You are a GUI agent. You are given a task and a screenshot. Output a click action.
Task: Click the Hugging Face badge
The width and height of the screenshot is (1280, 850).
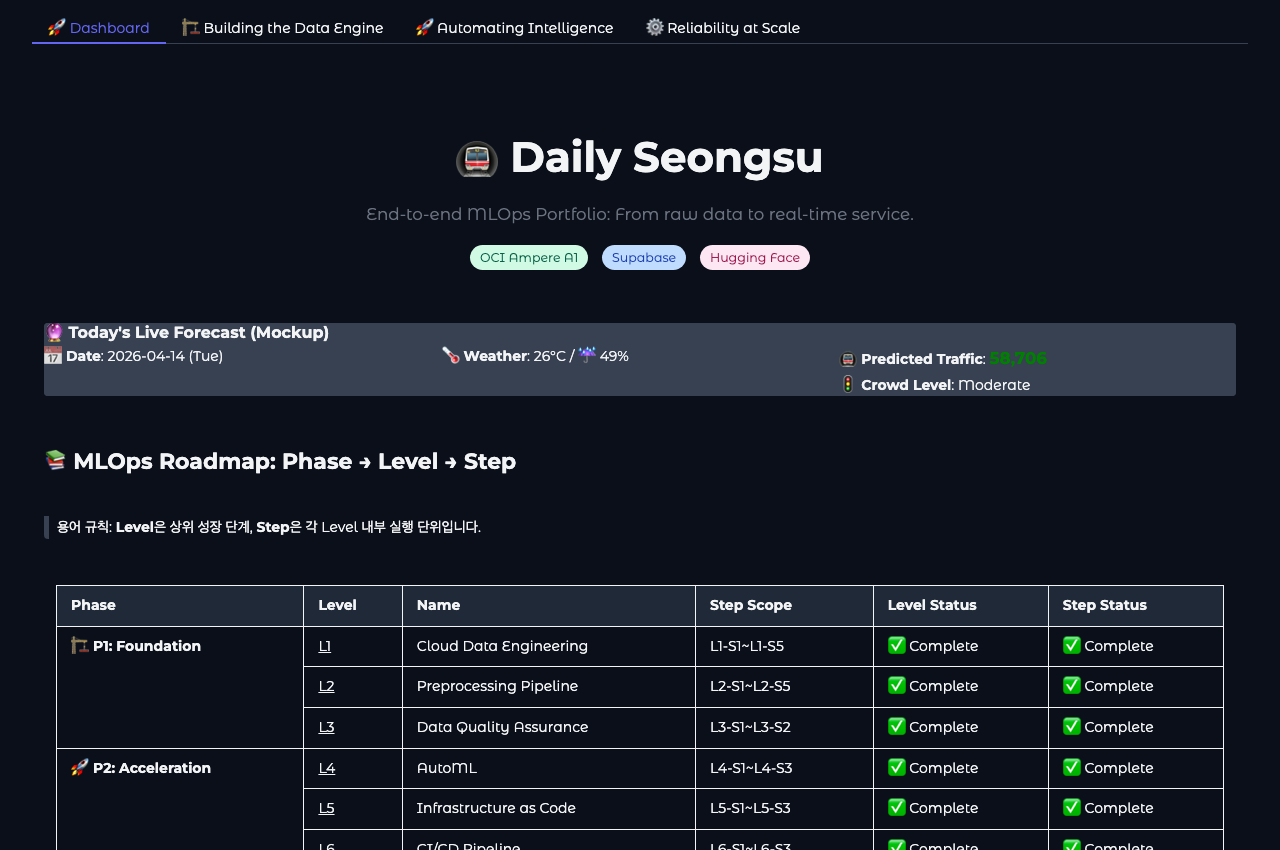pyautogui.click(x=755, y=258)
